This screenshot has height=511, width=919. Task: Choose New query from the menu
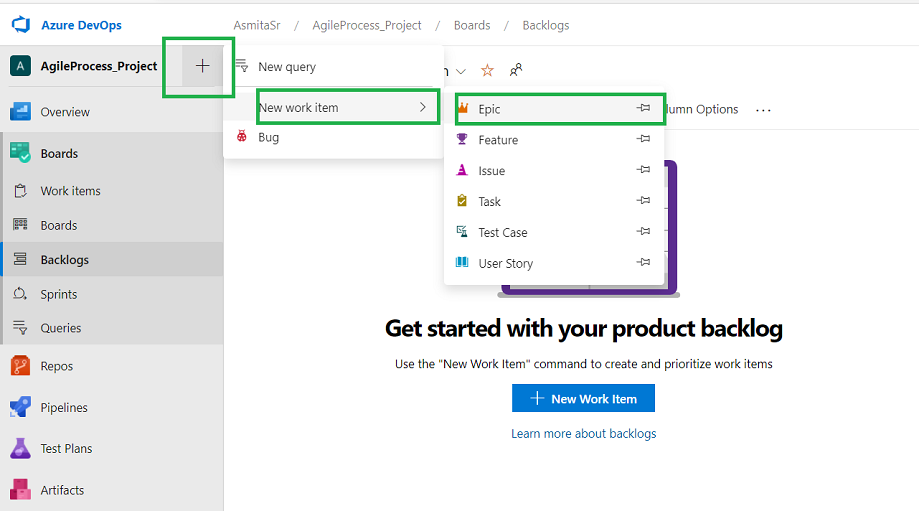[286, 67]
